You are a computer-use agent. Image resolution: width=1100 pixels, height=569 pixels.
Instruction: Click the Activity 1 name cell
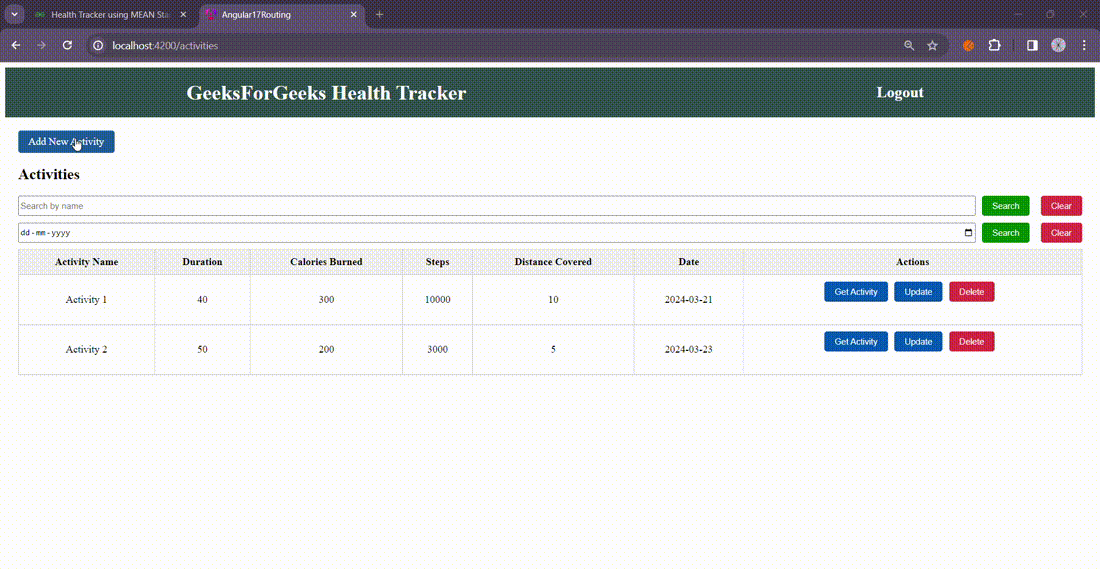pyautogui.click(x=86, y=300)
